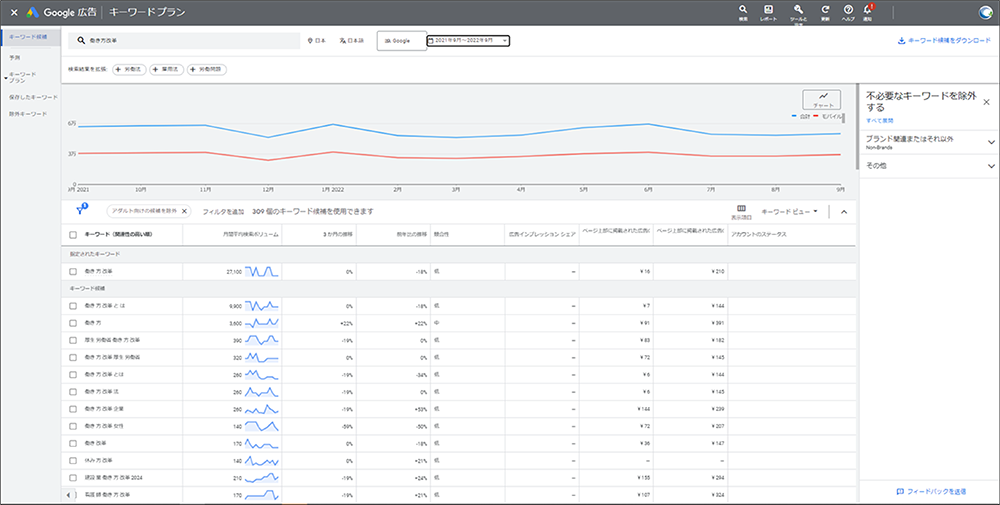Viewport: 1000px width, 505px height.
Task: Remove the adult content exclusion filter chip
Action: point(184,211)
